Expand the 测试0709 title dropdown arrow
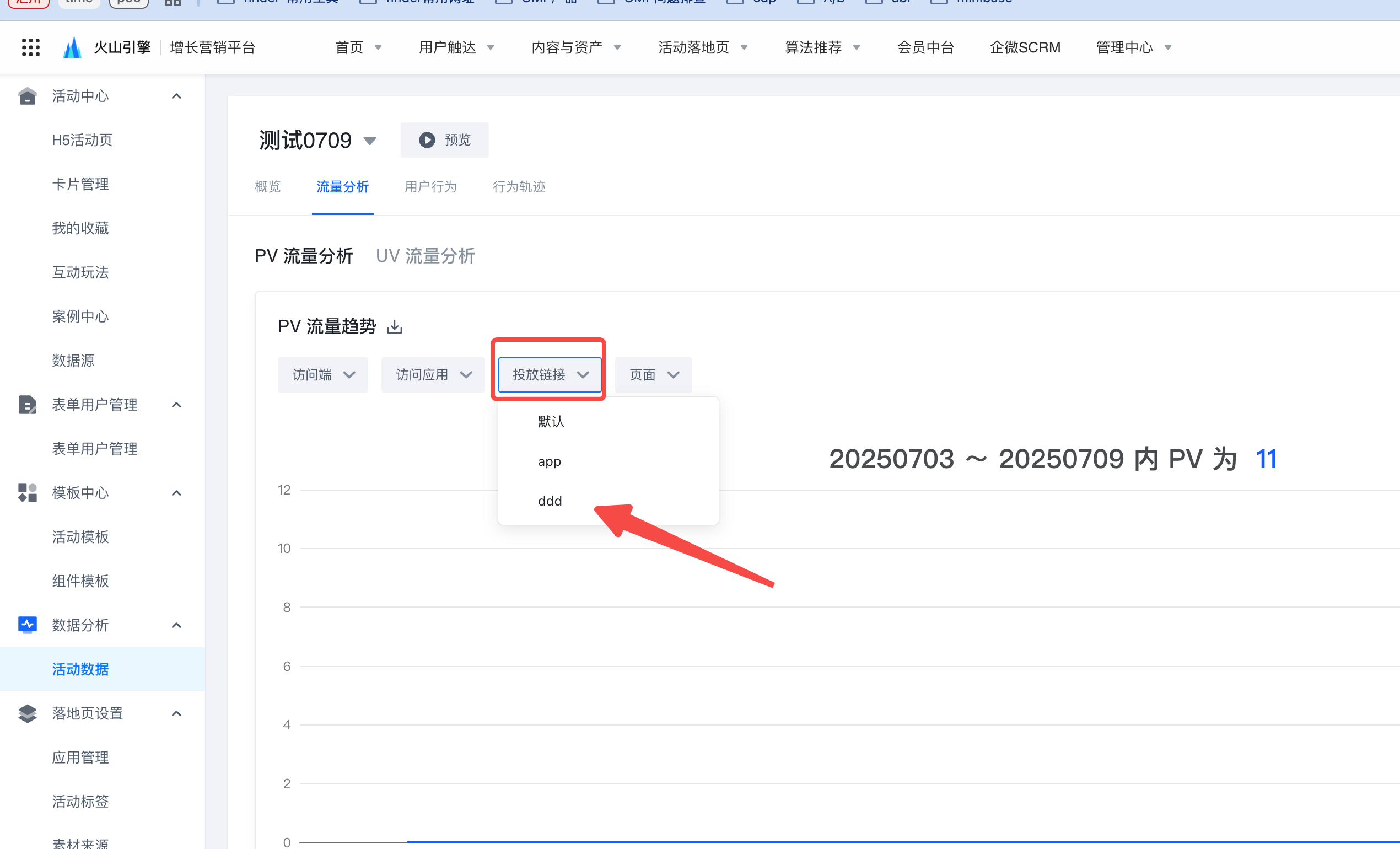Screen dimensions: 1400x849 click(x=370, y=141)
